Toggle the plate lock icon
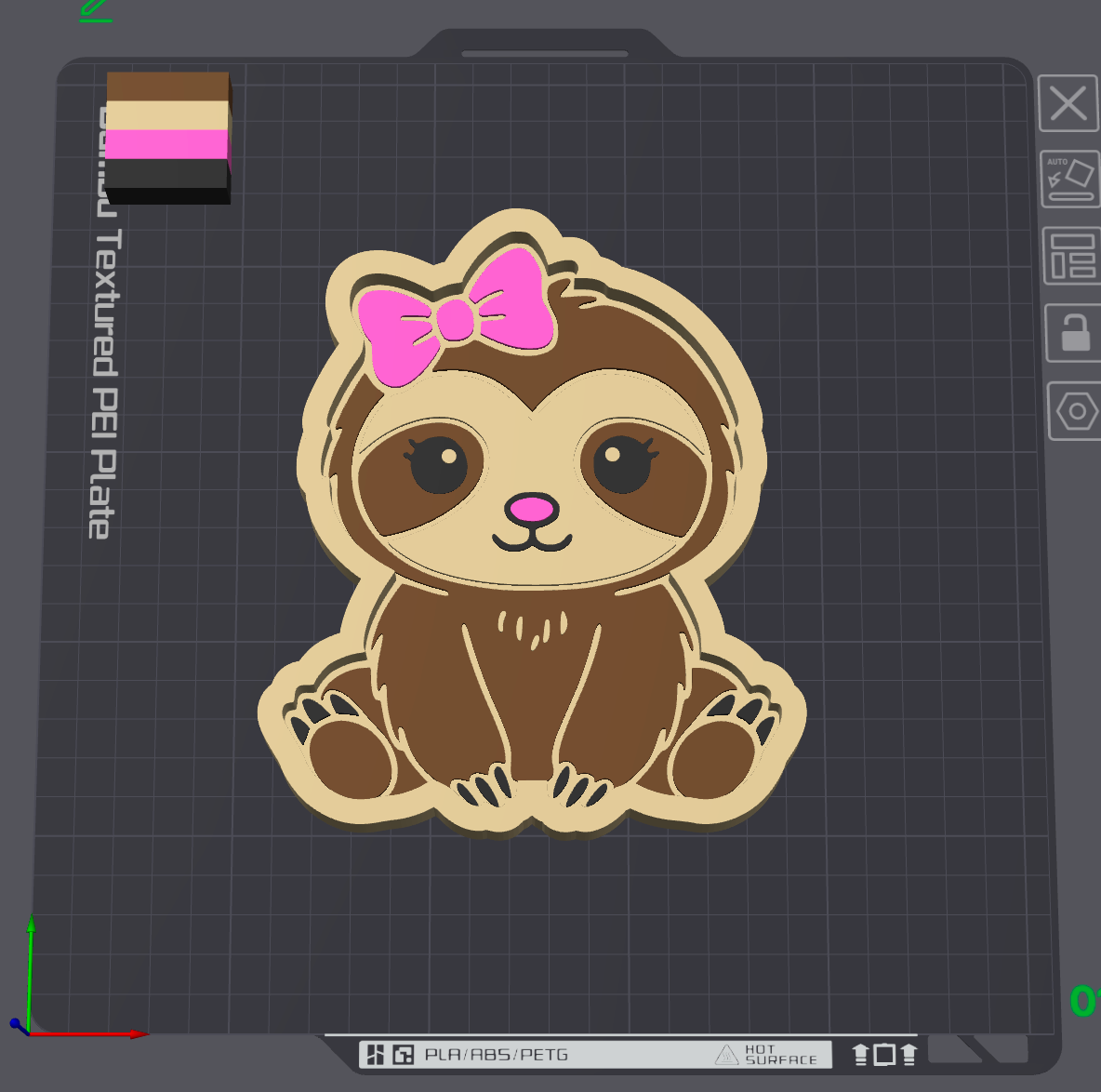The height and width of the screenshot is (1092, 1101). (x=1074, y=333)
